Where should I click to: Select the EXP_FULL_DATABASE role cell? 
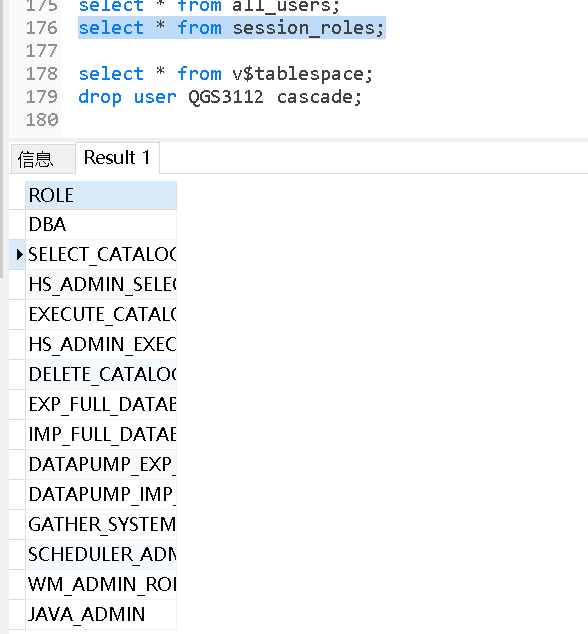(101, 404)
